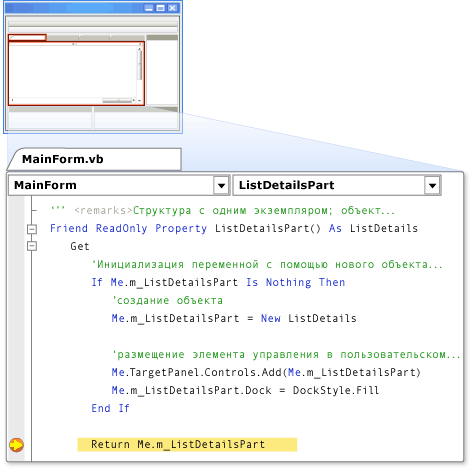The height and width of the screenshot is (472, 474).
Task: Click the 'Friend ReadOnly Property ListDetailsPart()' line
Action: (x=234, y=229)
